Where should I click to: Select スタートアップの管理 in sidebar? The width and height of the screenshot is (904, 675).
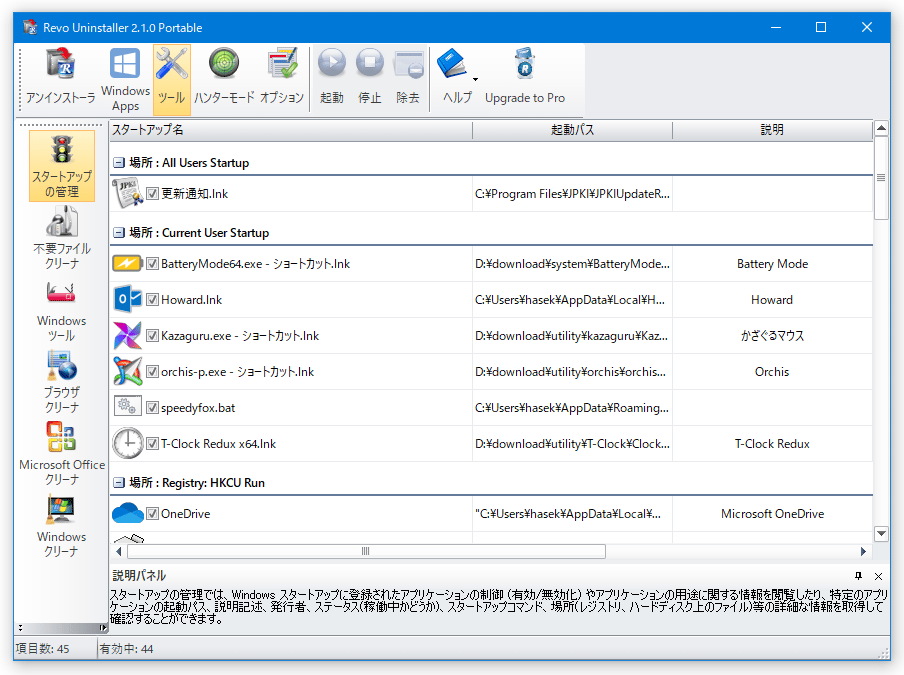tap(62, 166)
